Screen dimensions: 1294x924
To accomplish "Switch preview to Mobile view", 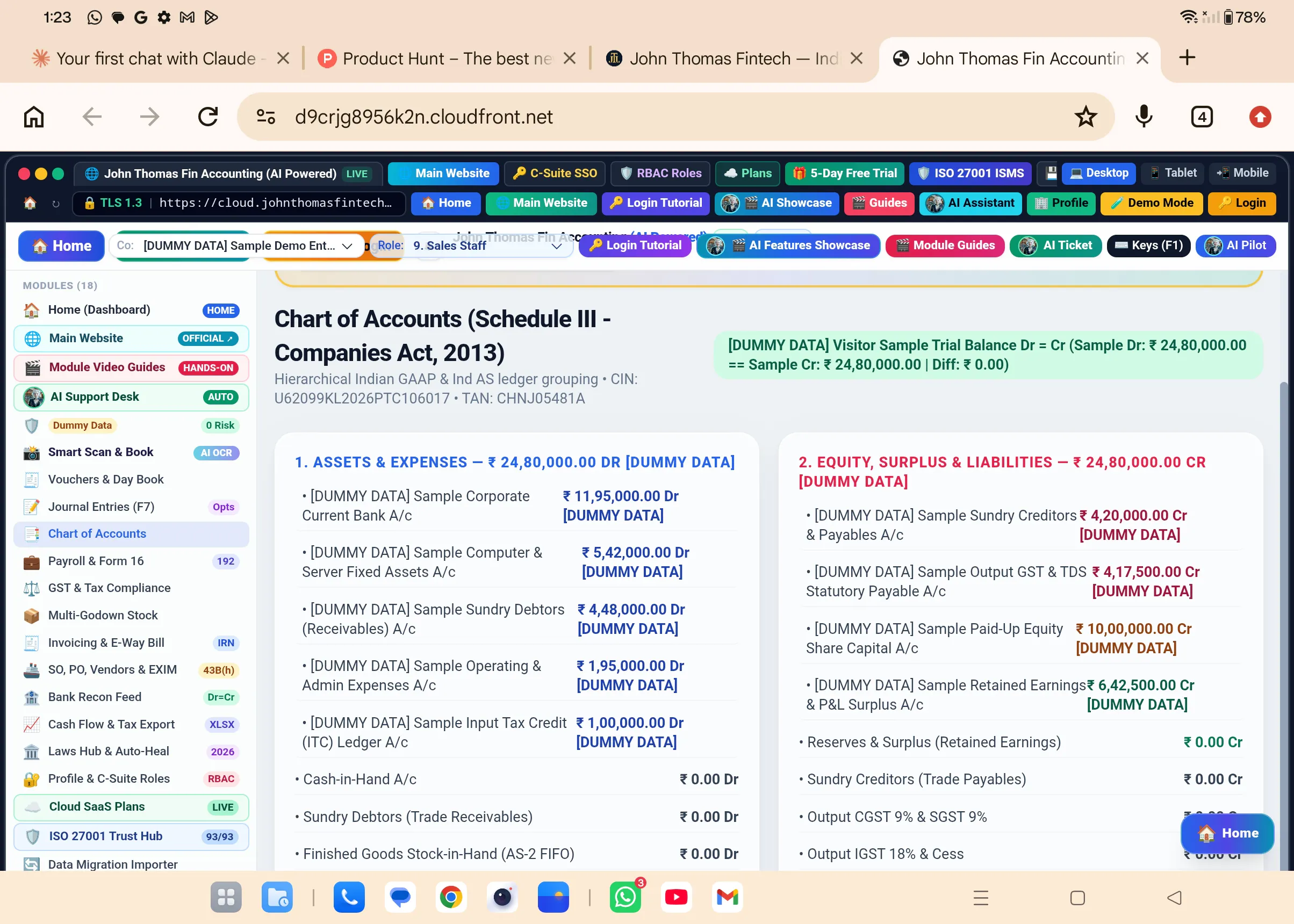I will [1242, 173].
